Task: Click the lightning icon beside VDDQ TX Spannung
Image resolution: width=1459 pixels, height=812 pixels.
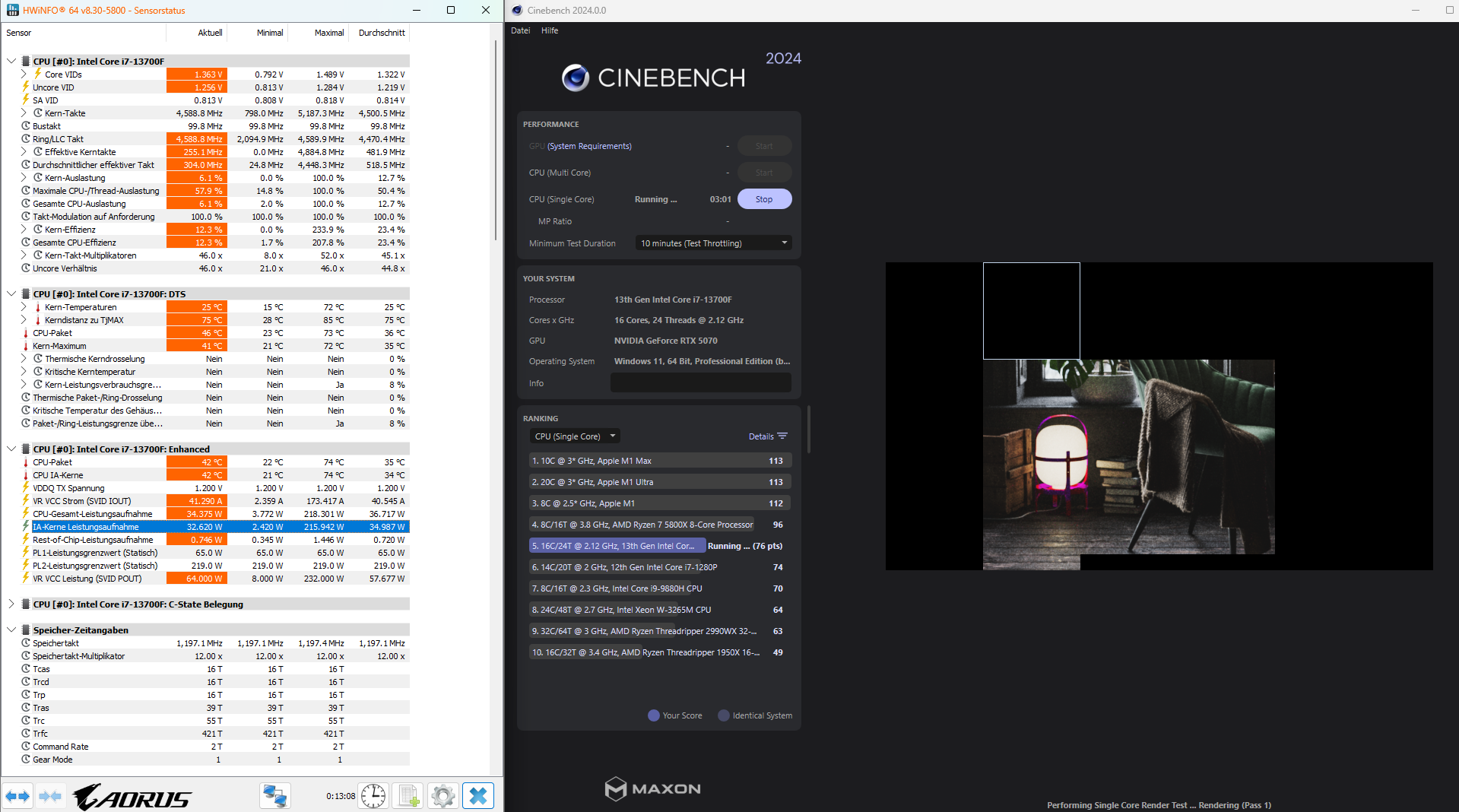Action: coord(26,488)
